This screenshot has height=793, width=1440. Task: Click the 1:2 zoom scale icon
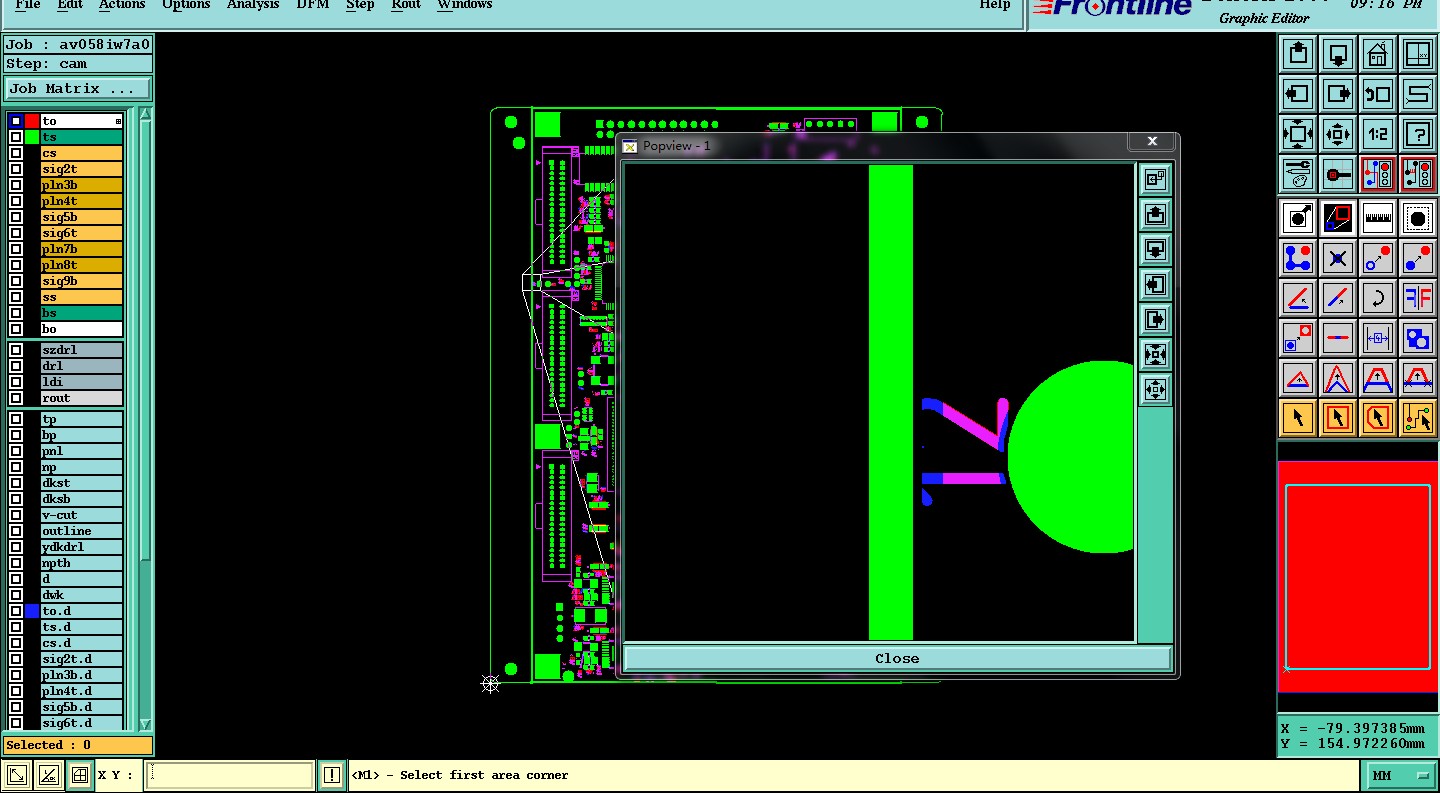pos(1378,133)
